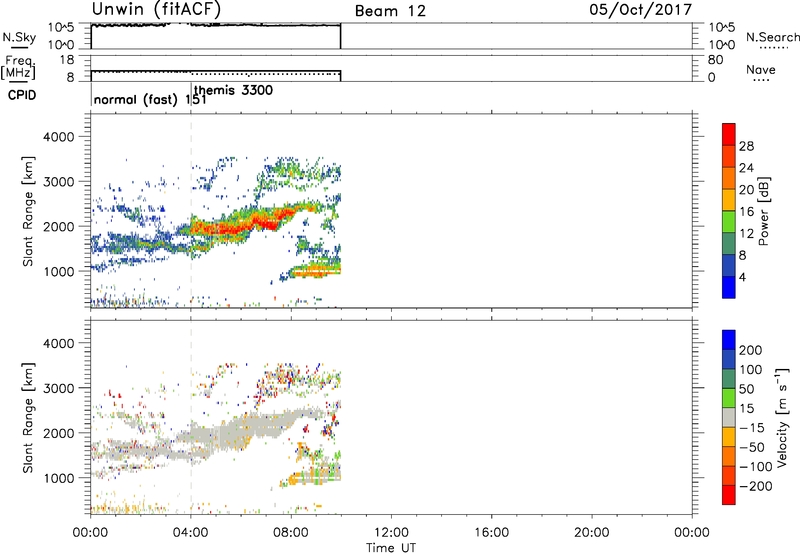800x554 pixels.
Task: Click the '80' Nave axis tick
Action: (x=715, y=60)
